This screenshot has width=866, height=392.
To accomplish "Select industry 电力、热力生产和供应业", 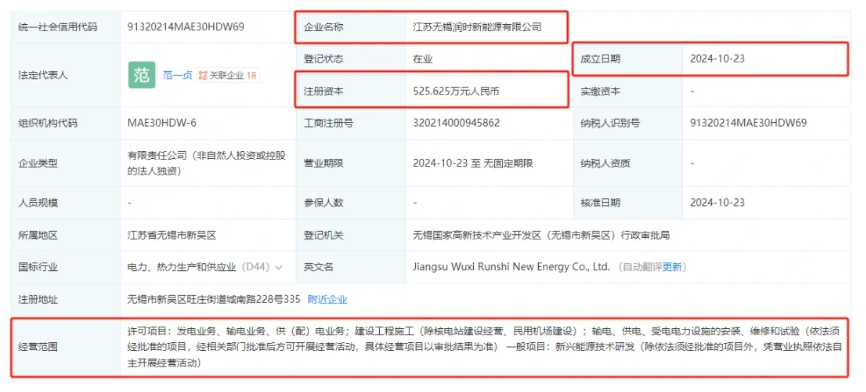I will 182,267.
